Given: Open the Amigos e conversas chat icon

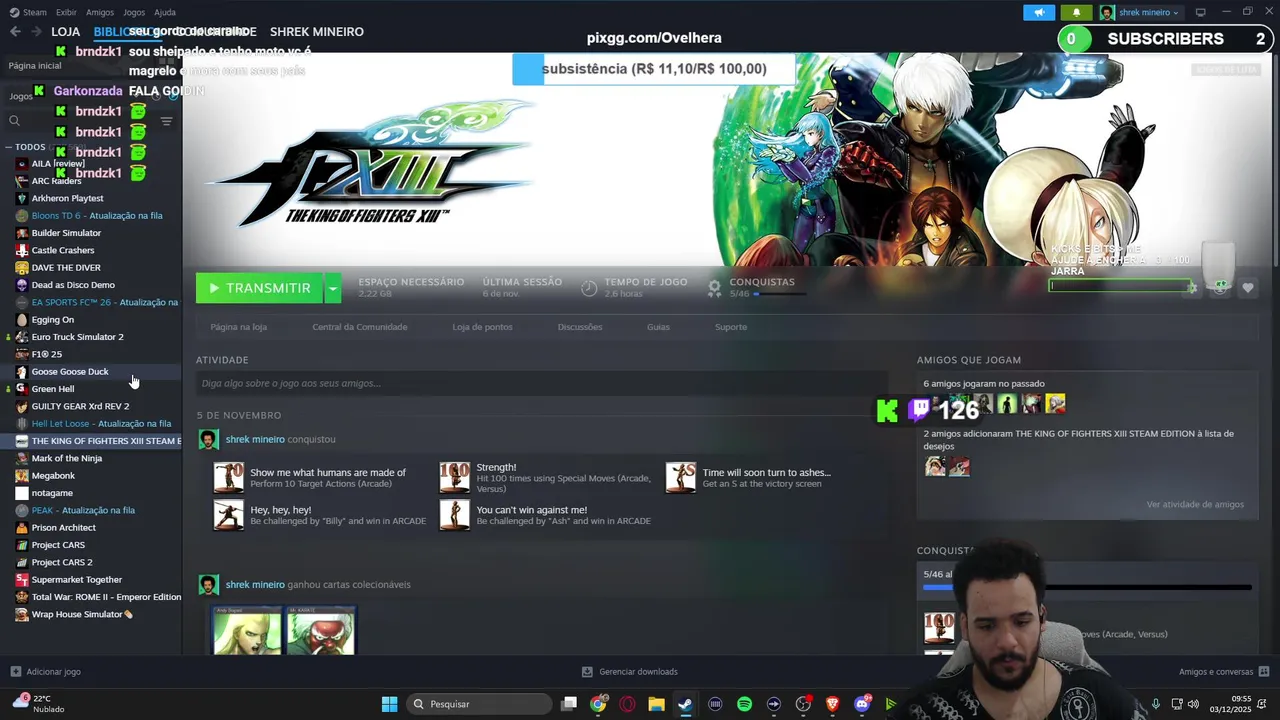Looking at the screenshot, I should (x=1264, y=672).
